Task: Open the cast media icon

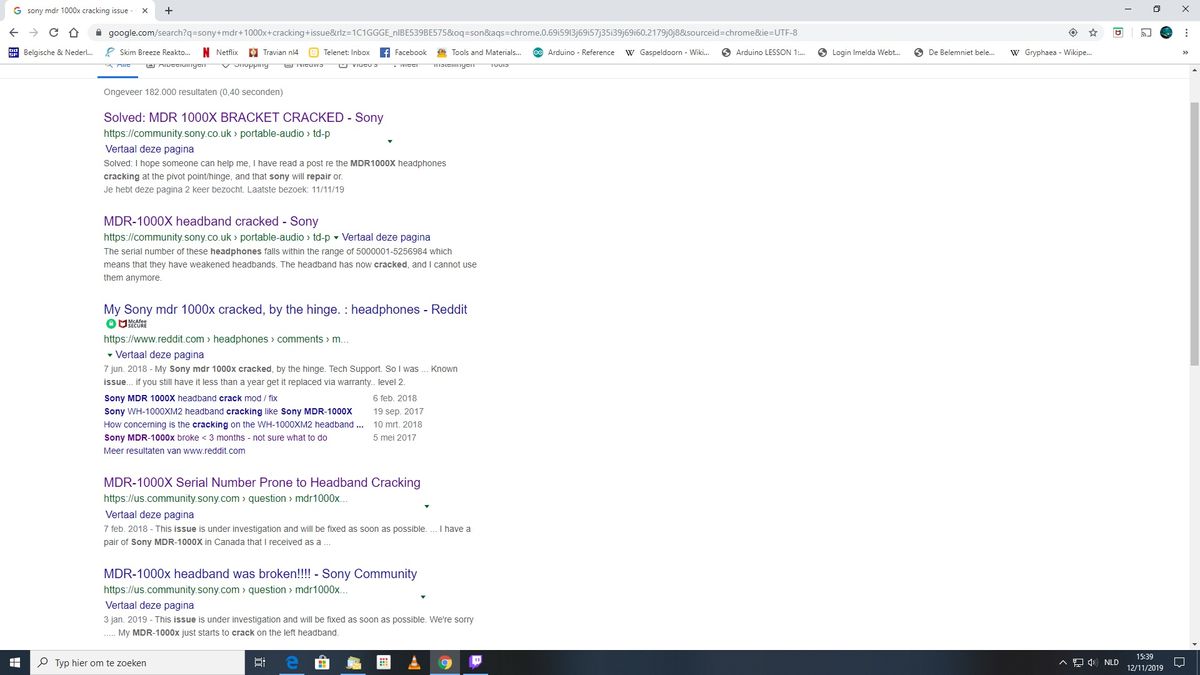Action: coord(1146,32)
